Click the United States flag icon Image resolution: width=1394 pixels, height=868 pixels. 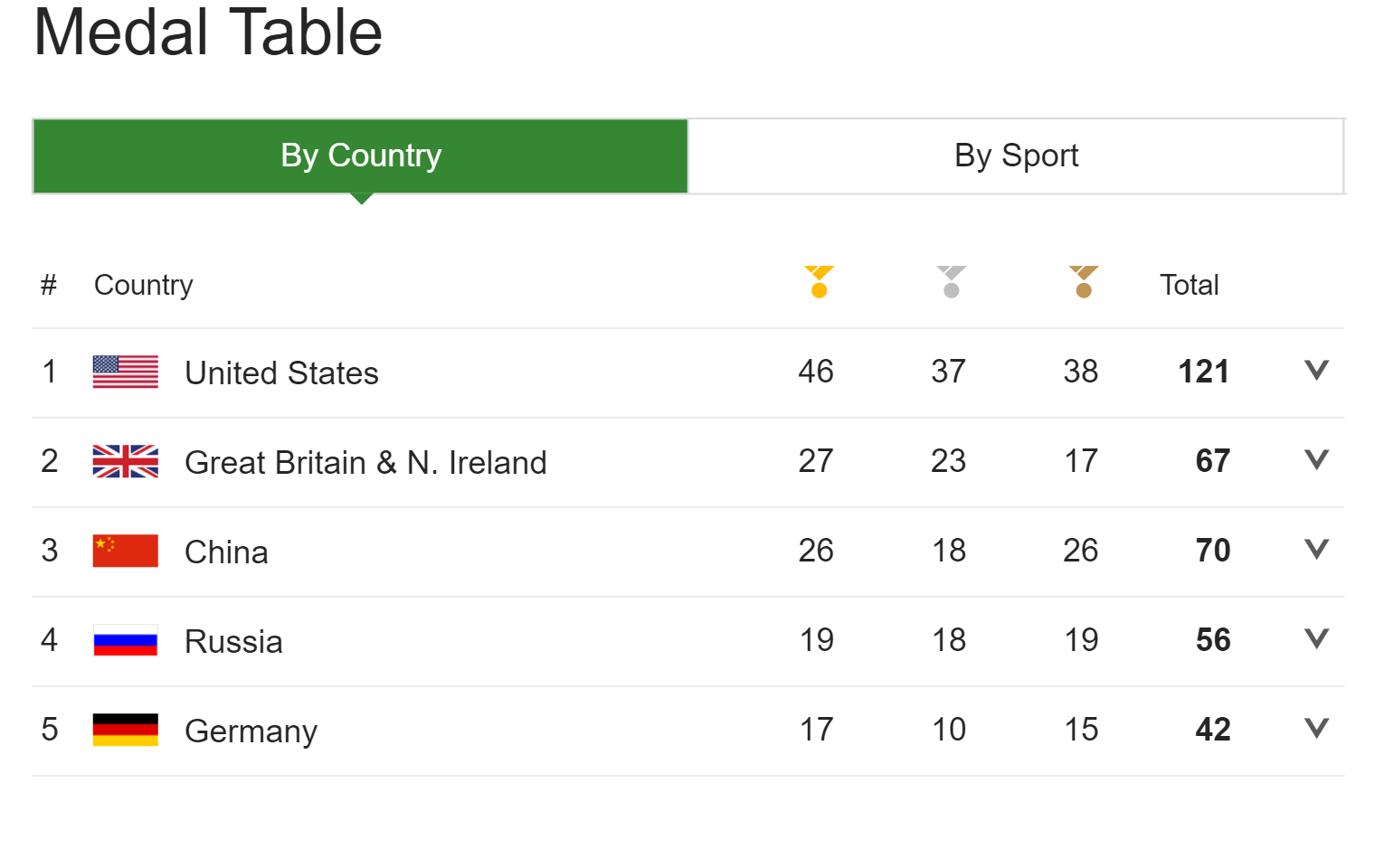(126, 372)
